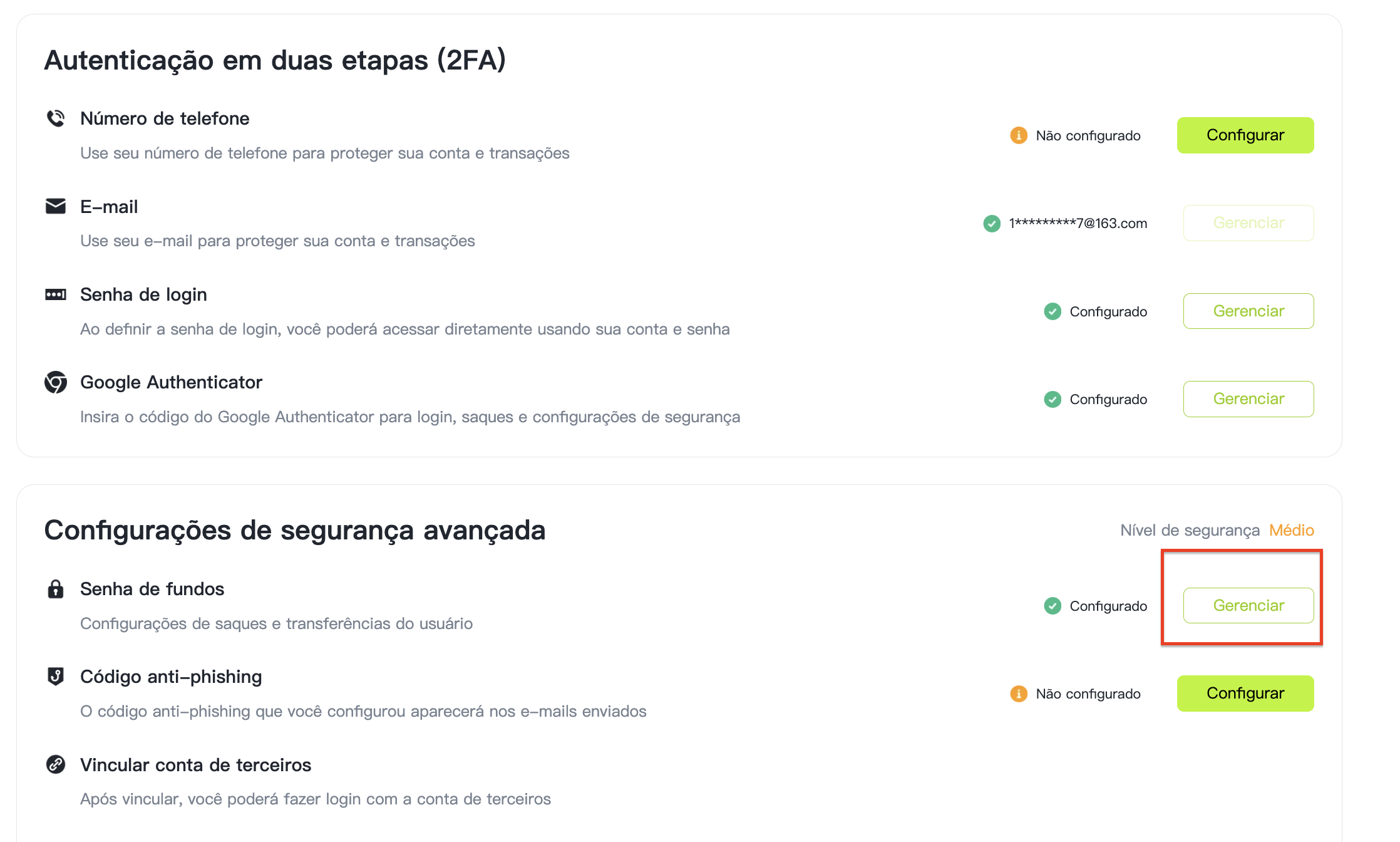1400x842 pixels.
Task: Open Gerenciar for Senha de login
Action: click(1248, 311)
